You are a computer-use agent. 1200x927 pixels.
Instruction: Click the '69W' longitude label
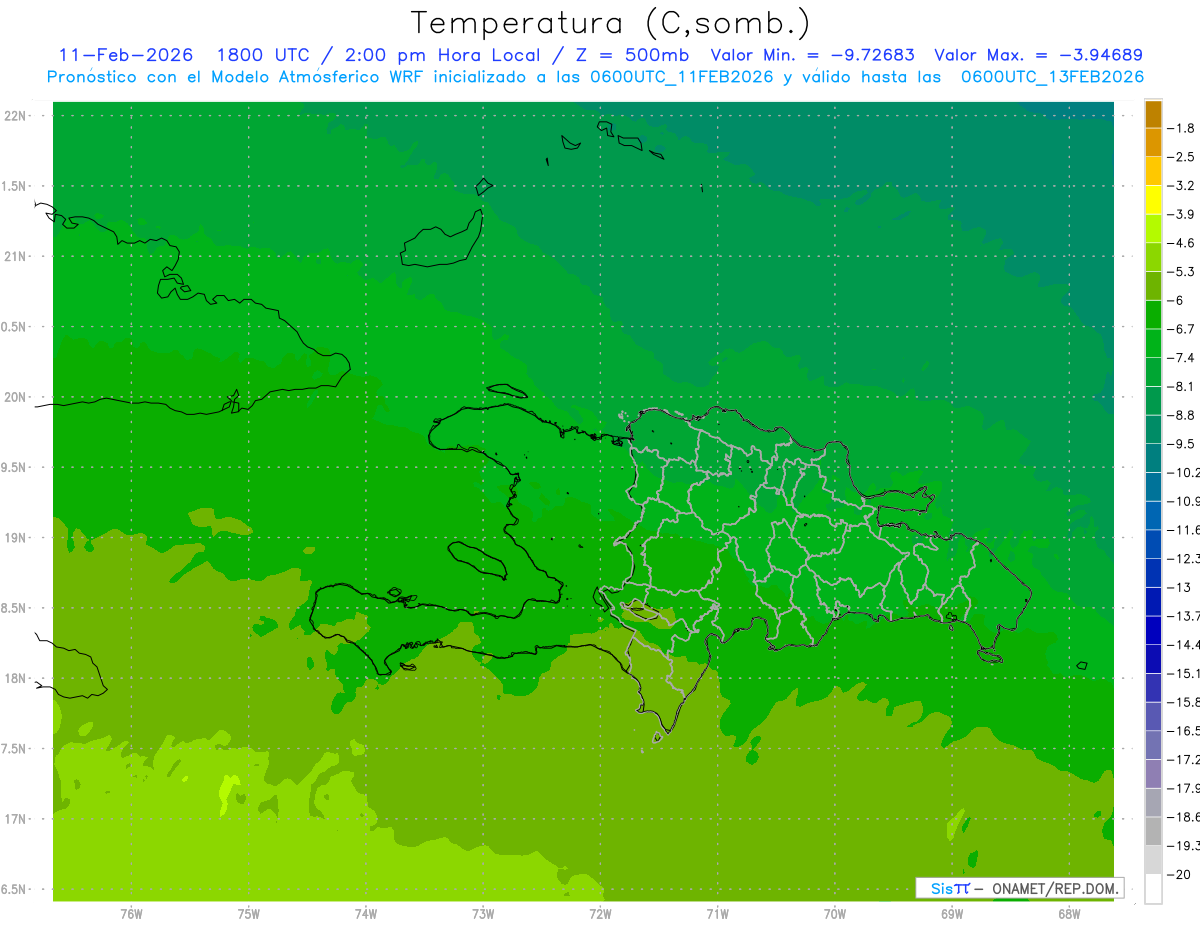[951, 914]
